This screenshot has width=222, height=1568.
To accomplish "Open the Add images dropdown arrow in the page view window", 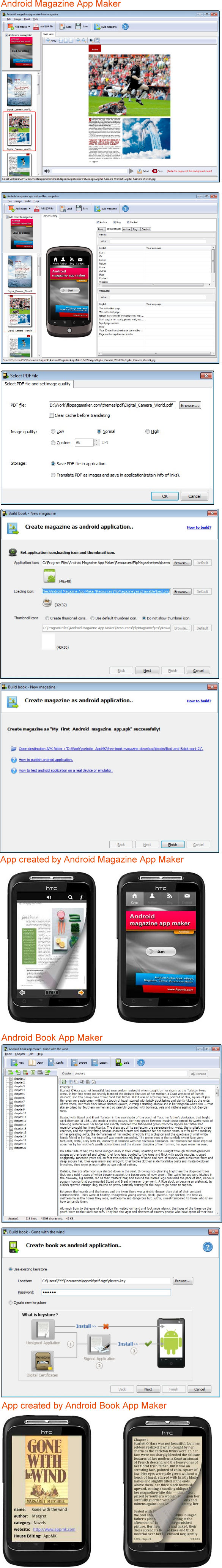I will pos(28,26).
